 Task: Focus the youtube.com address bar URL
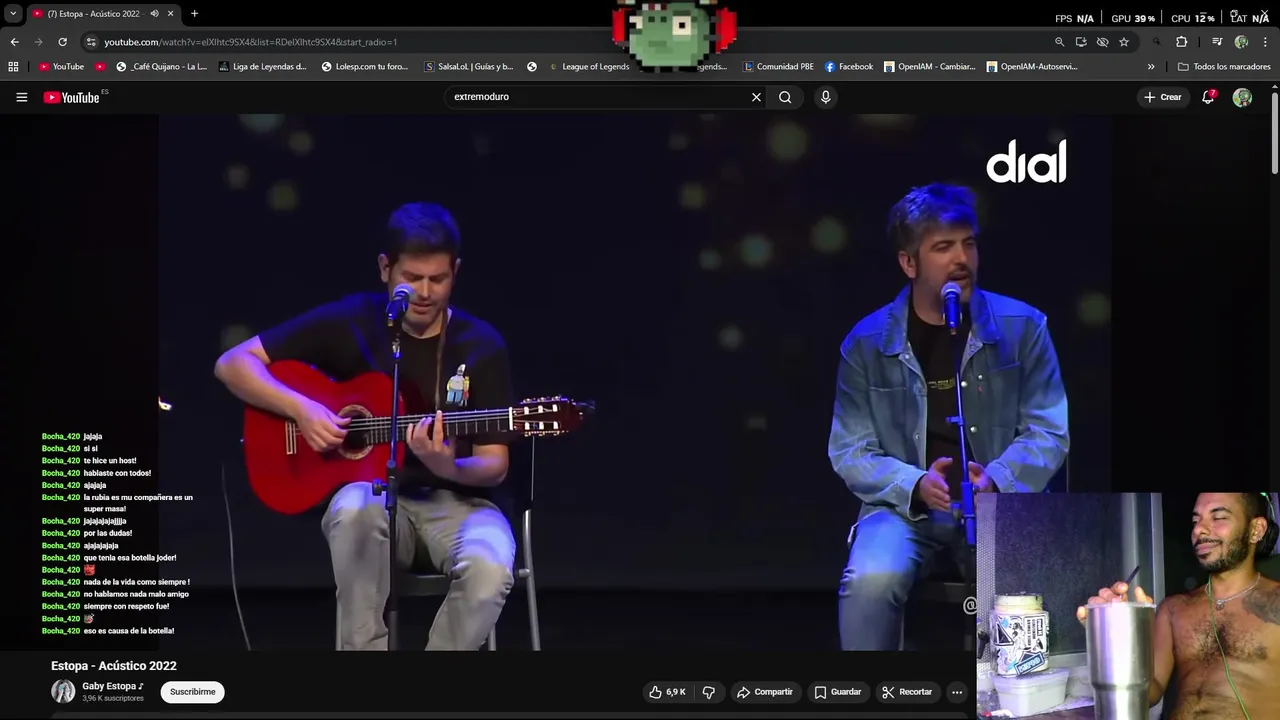251,42
